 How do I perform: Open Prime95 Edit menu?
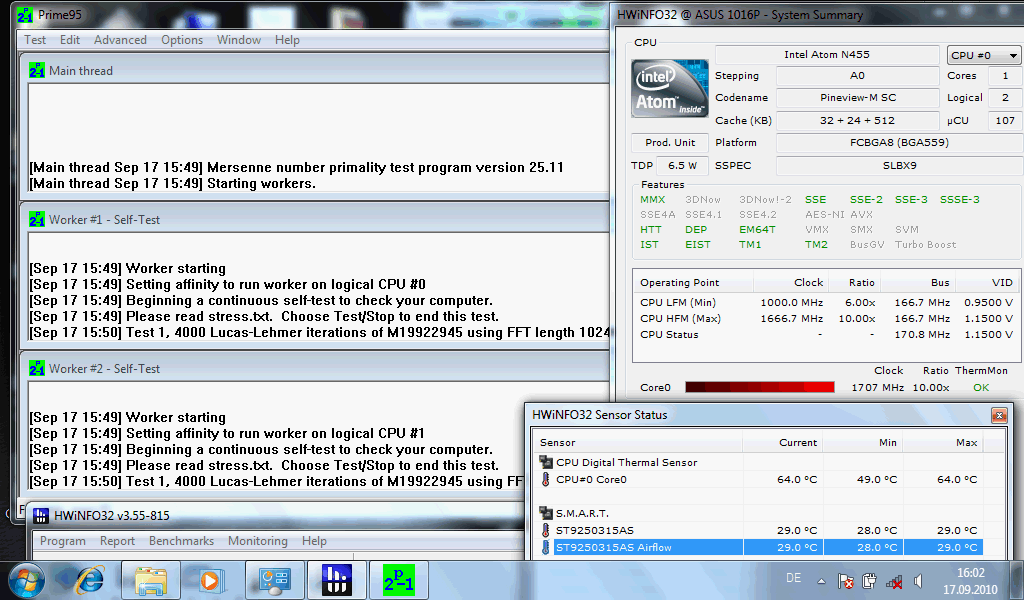[70, 40]
